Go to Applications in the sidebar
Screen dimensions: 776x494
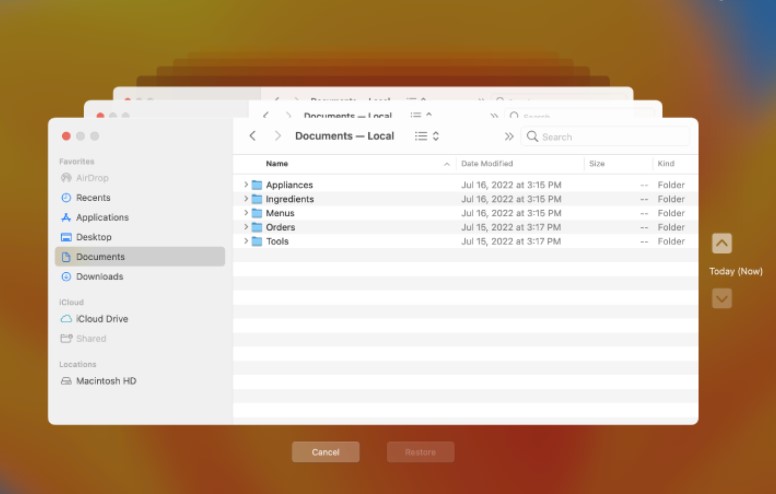pos(102,217)
